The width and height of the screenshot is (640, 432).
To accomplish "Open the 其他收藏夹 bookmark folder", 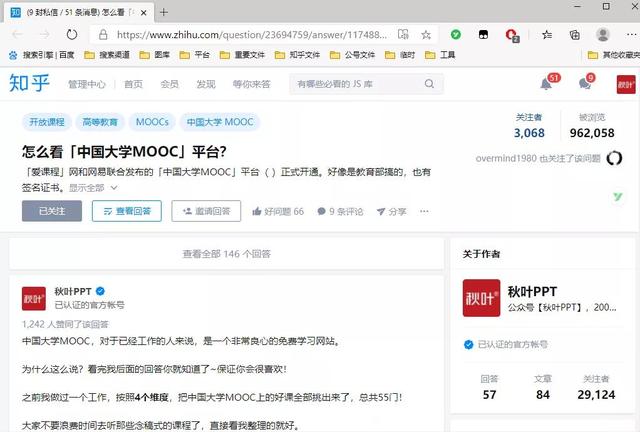I will 613,55.
